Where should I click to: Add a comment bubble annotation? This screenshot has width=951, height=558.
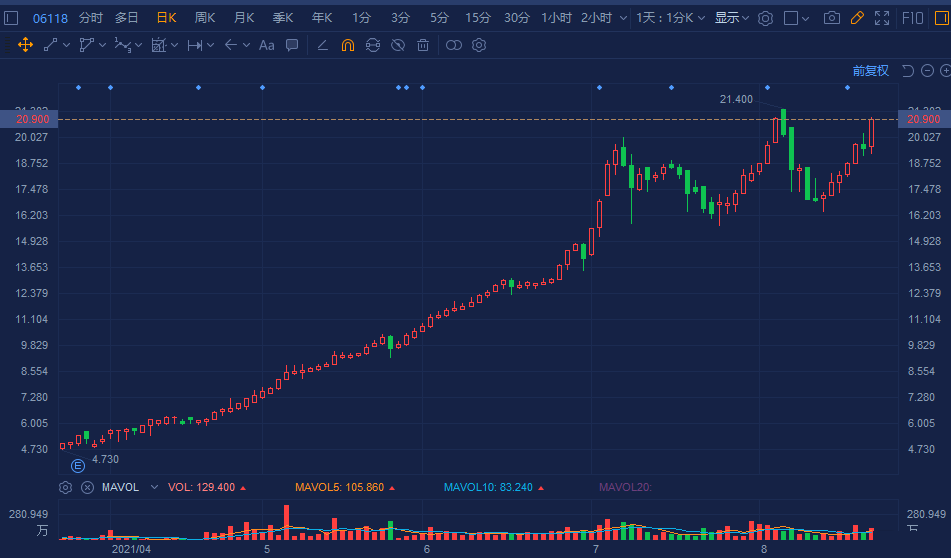pos(292,45)
